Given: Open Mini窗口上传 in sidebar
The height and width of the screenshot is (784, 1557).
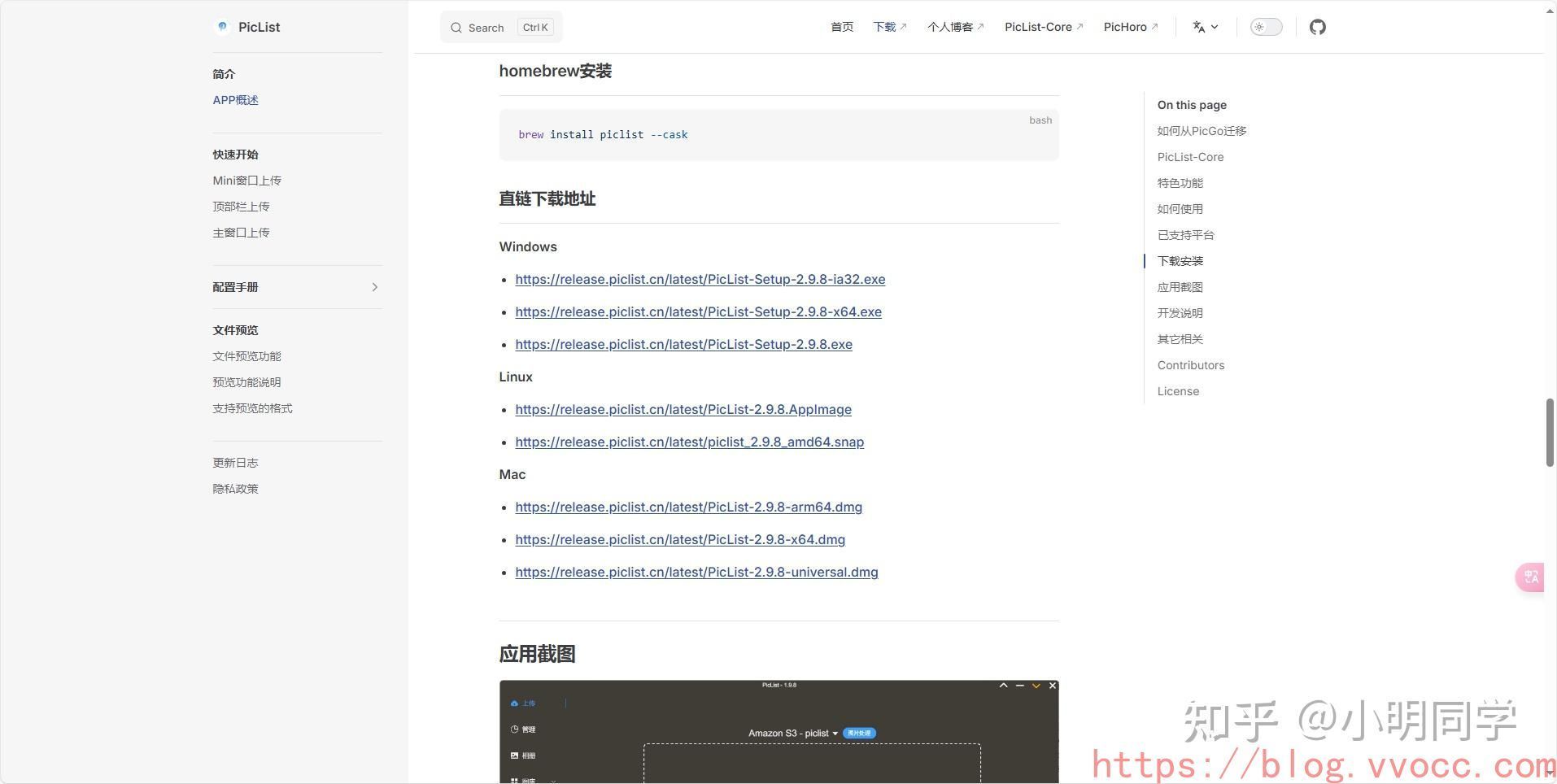Looking at the screenshot, I should [246, 181].
